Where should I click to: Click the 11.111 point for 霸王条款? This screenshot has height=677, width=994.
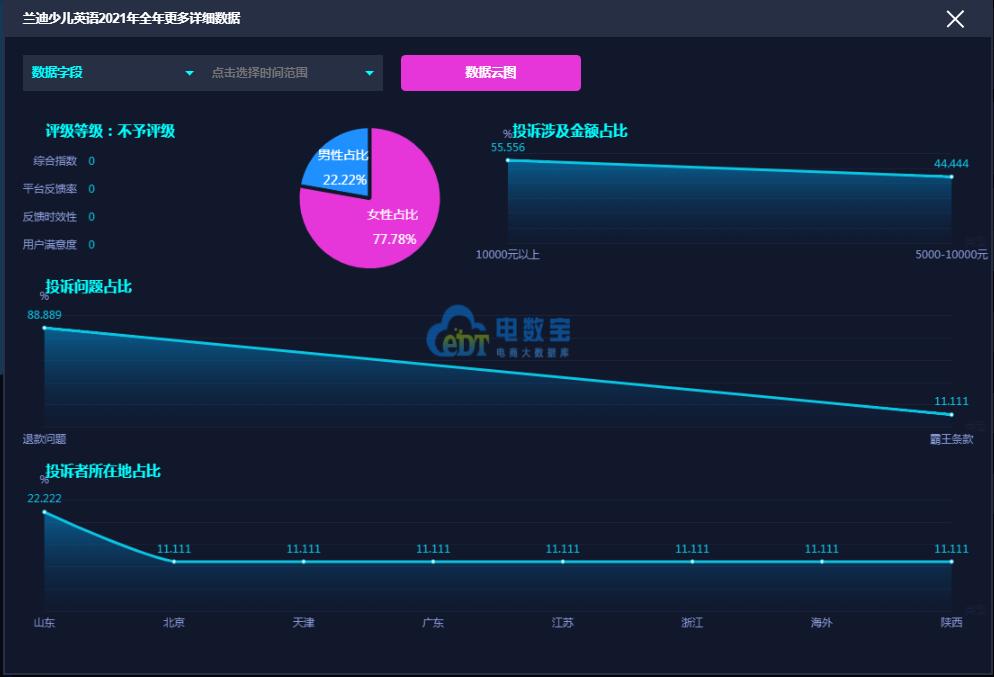pyautogui.click(x=951, y=415)
